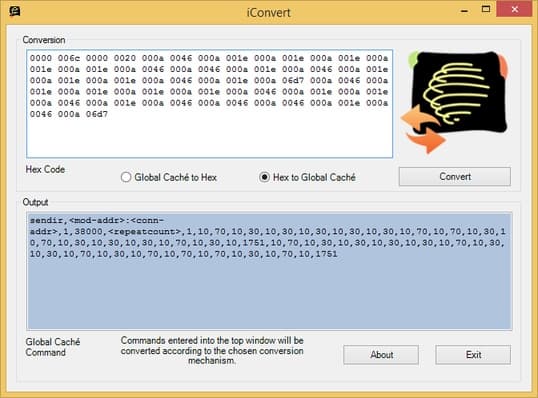Click the 'Hex Code' label
This screenshot has width=538, height=398.
point(45,169)
